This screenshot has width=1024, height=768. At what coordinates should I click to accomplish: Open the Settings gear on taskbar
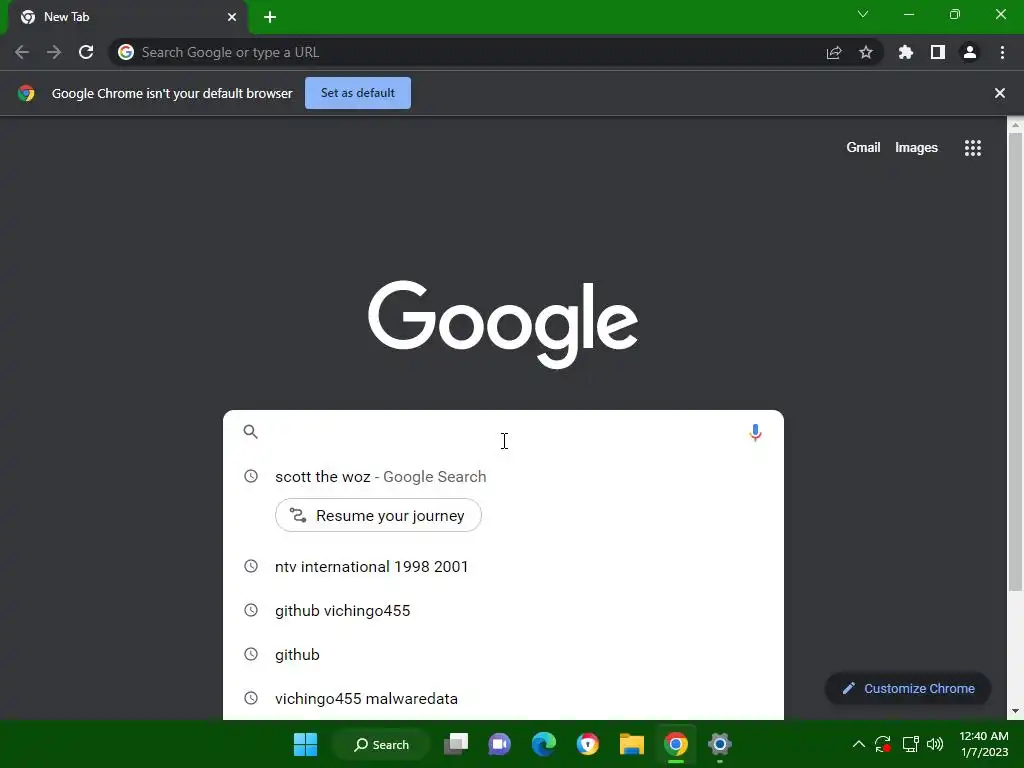coord(720,744)
